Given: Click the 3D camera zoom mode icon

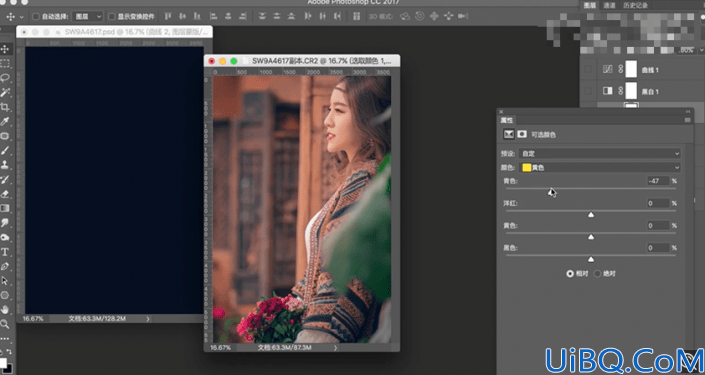Looking at the screenshot, I should tap(463, 17).
